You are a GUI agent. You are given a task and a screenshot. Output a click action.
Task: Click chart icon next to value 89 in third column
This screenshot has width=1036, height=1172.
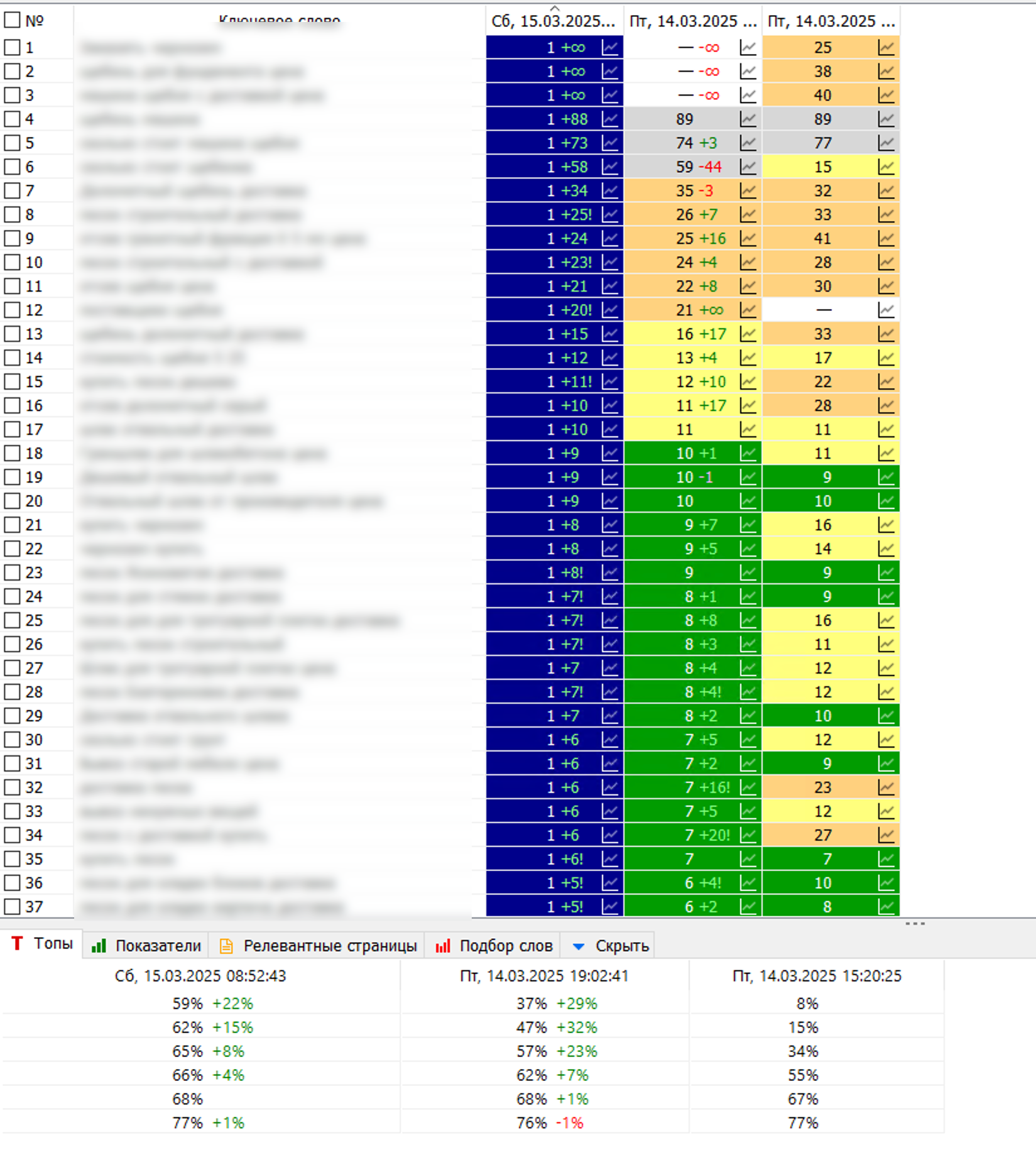pos(886,119)
